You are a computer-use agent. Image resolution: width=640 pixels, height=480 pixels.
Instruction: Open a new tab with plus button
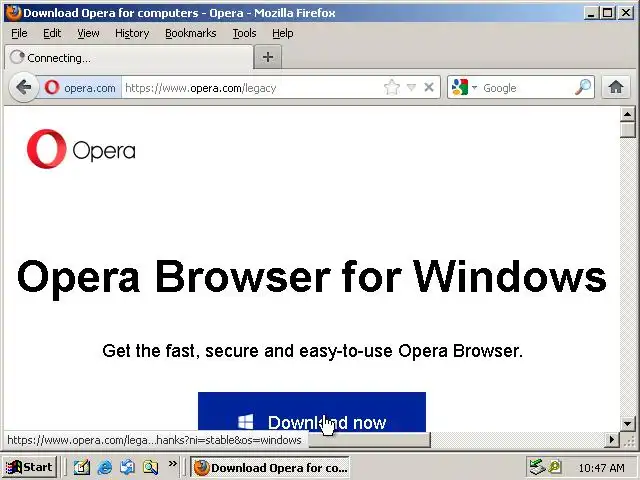click(267, 57)
